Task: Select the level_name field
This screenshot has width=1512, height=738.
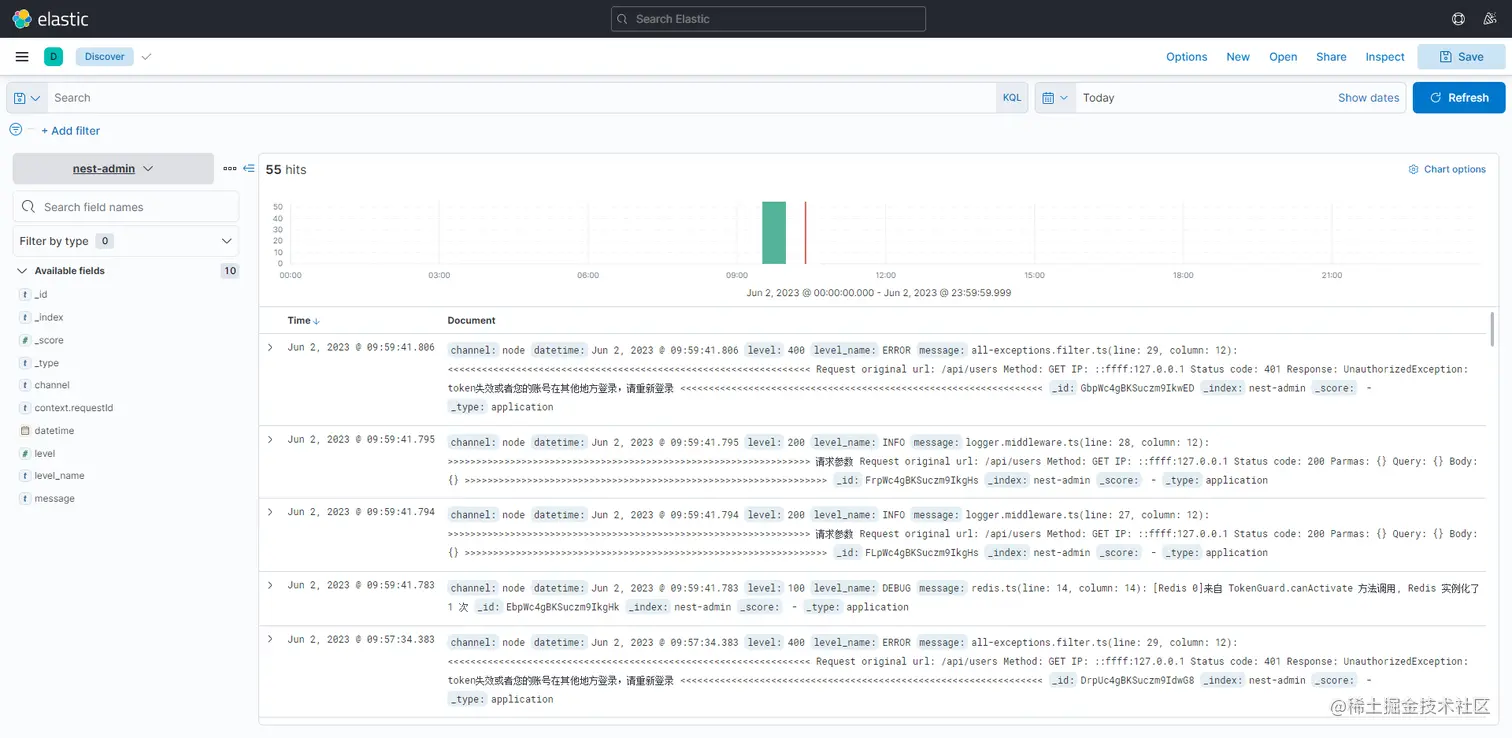Action: click(59, 476)
